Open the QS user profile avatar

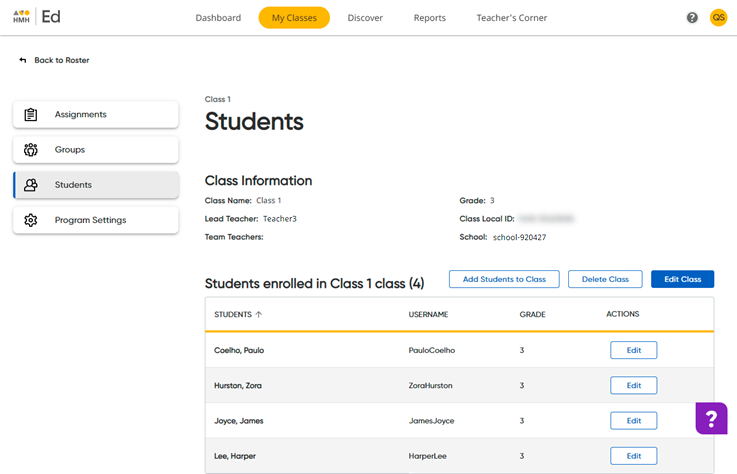(718, 17)
